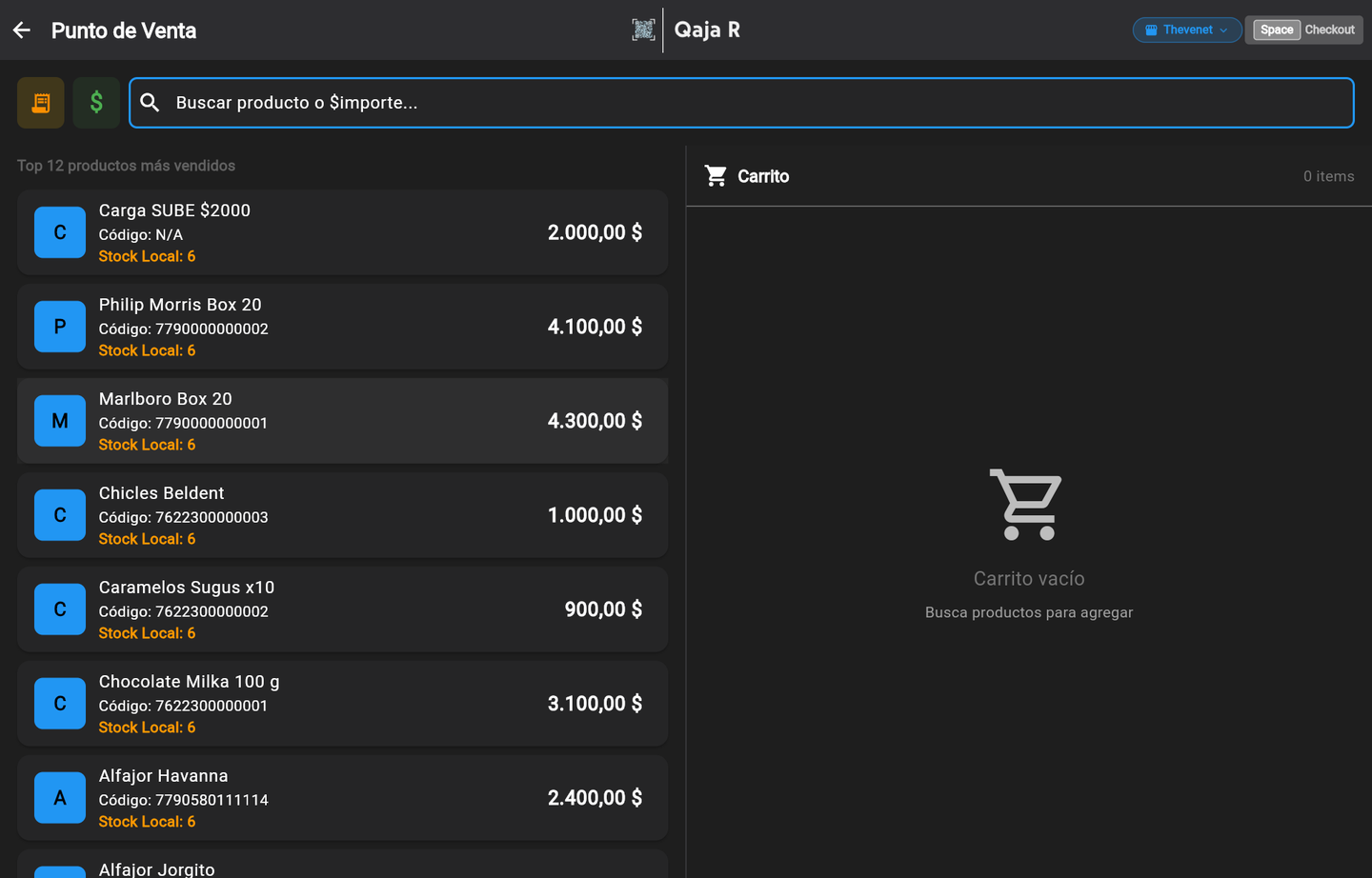Select Marlboro Box 20 product name

click(x=166, y=399)
